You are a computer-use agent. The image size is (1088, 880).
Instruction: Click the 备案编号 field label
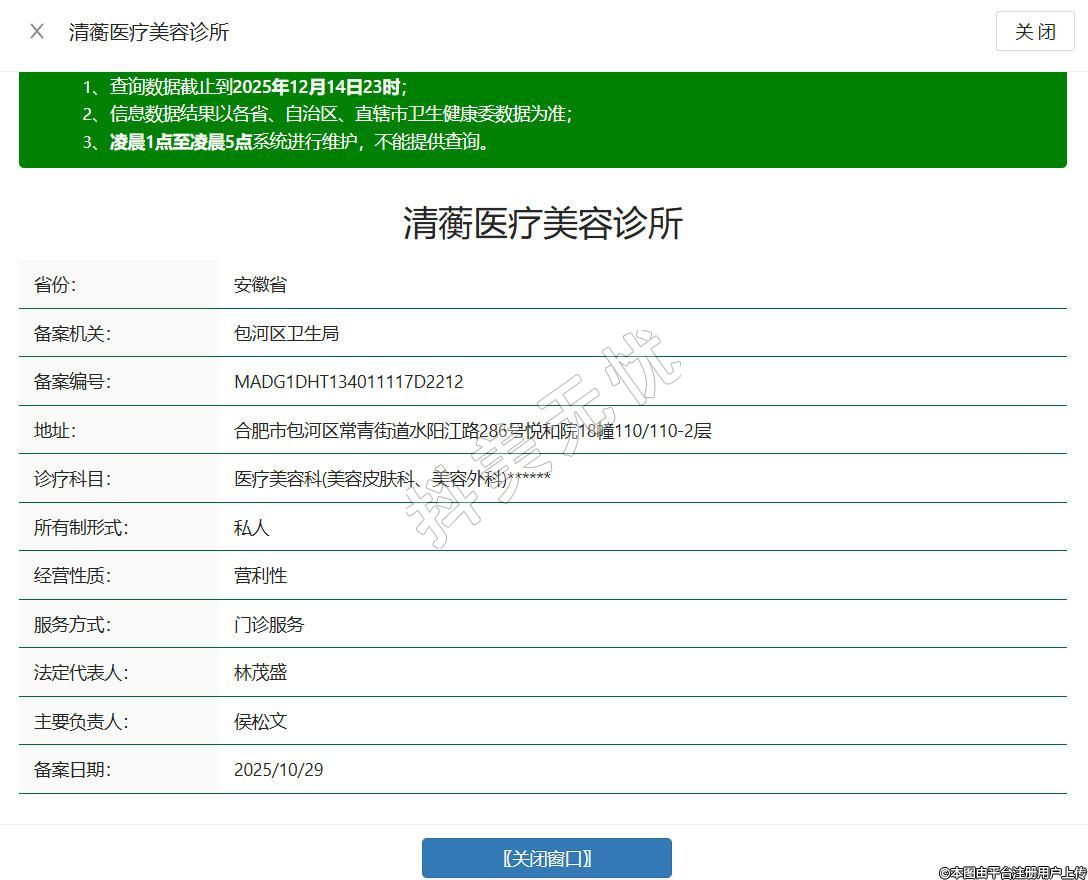72,382
